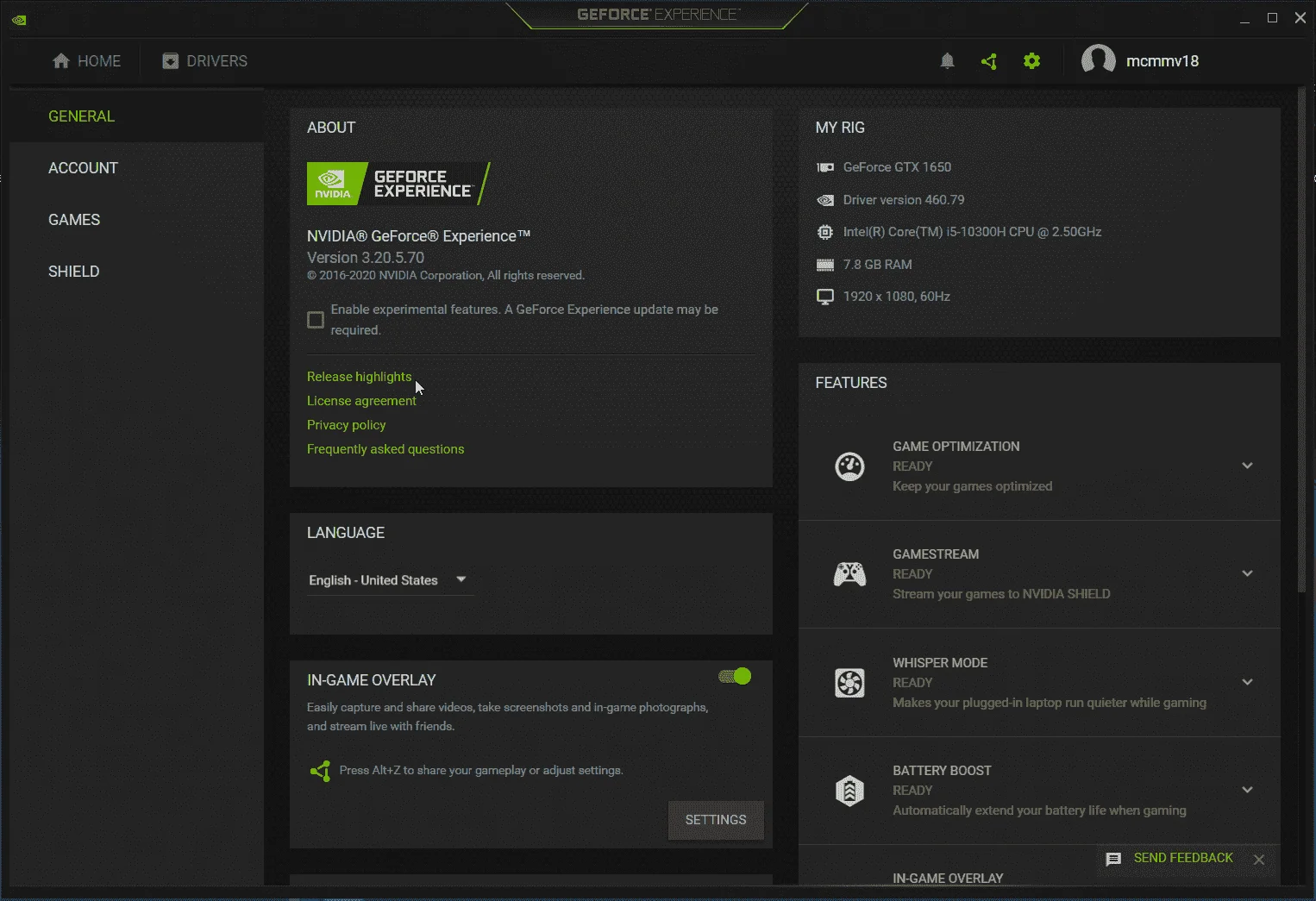Click the vertical scrollbar on the right
This screenshot has width=1316, height=901.
[x=1302, y=341]
